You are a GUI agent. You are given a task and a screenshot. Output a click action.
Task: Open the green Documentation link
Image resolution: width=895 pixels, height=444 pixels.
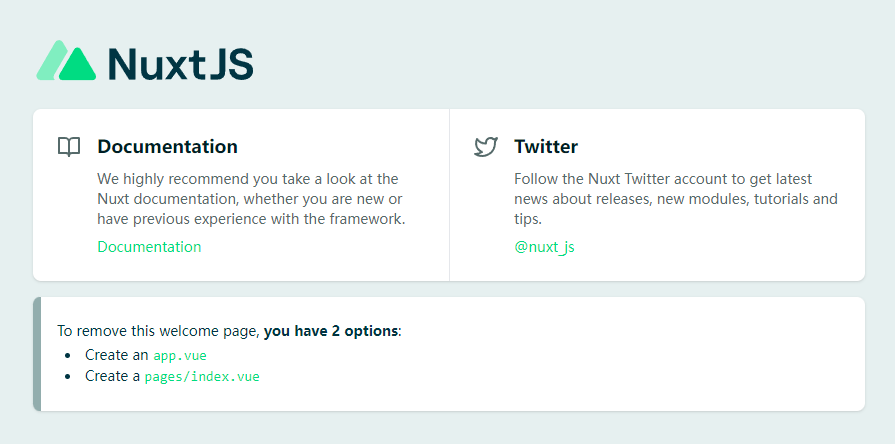[x=149, y=247]
